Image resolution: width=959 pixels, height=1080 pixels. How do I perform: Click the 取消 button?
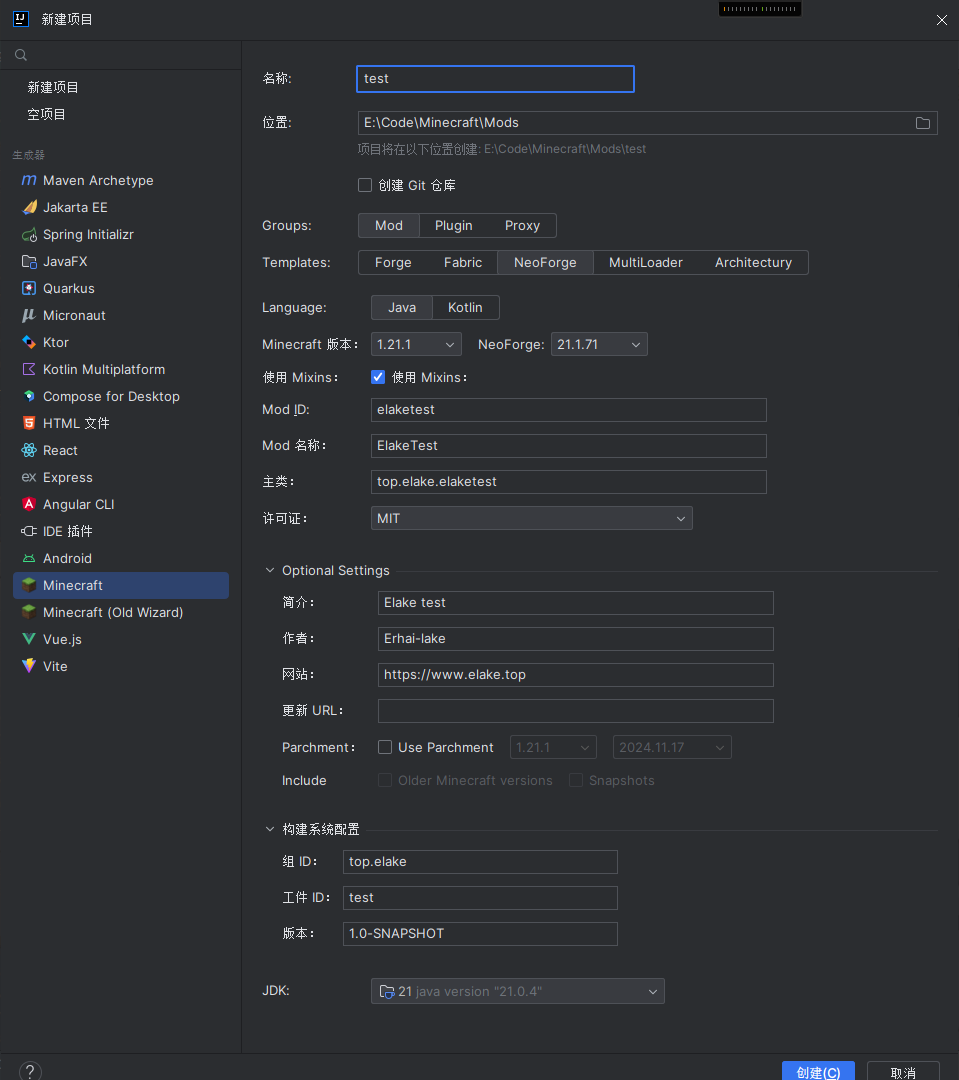point(903,1071)
